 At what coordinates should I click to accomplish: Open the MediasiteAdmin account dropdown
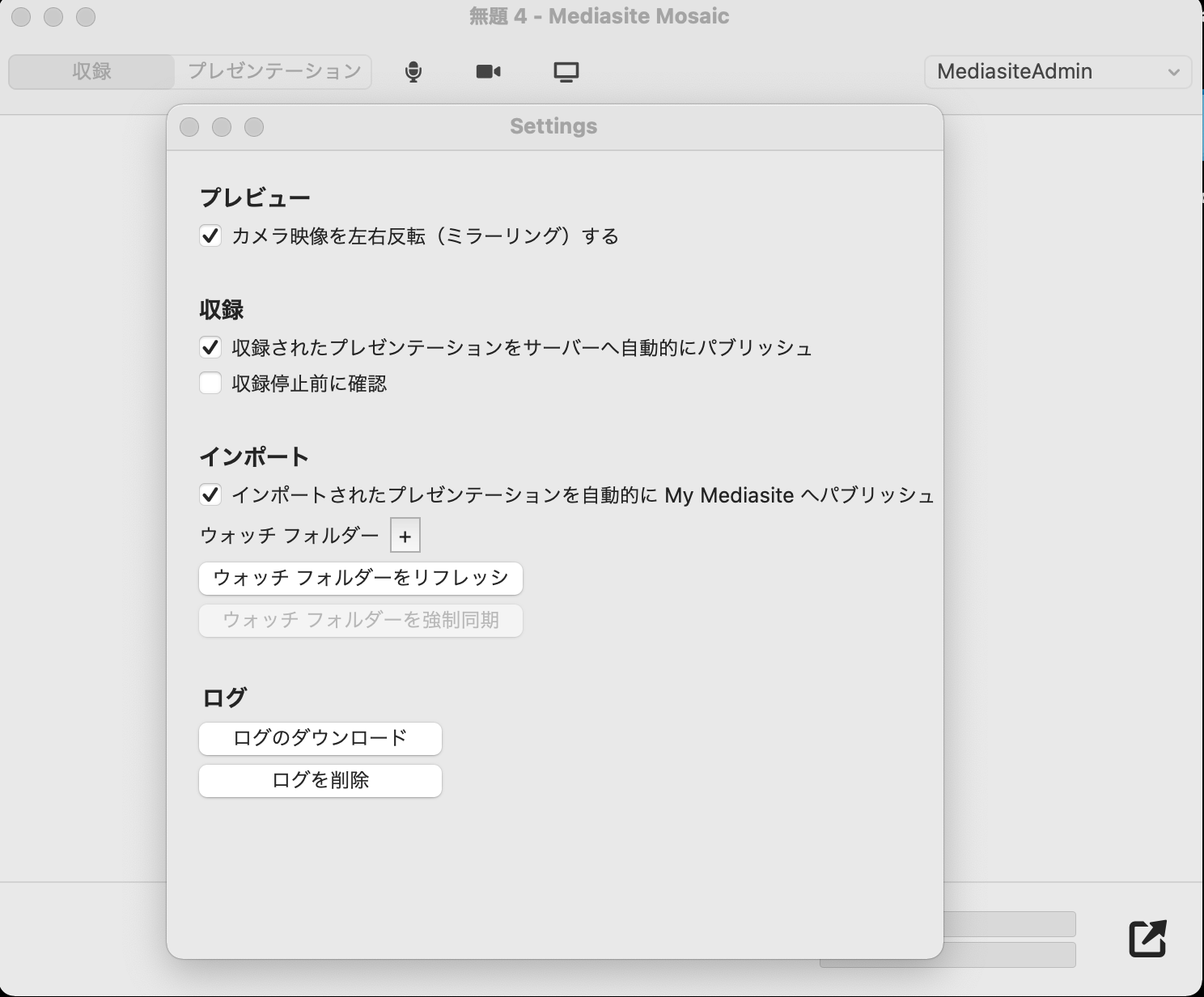coord(1058,71)
